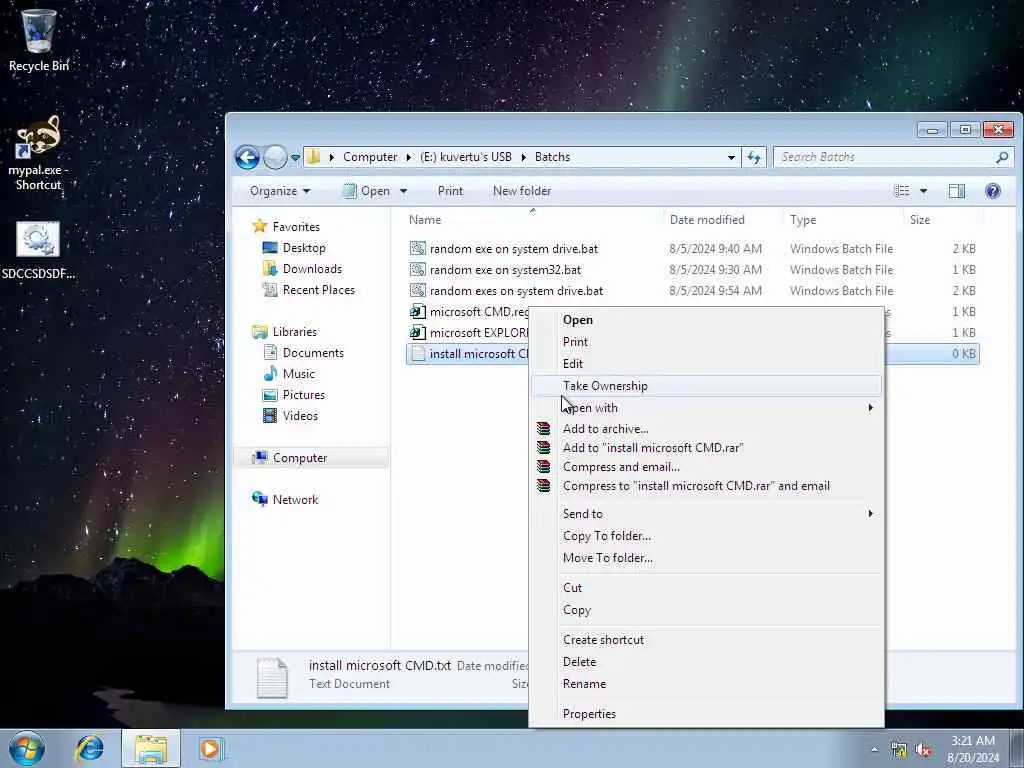Click the Open toolbar button
The image size is (1024, 768).
tap(366, 191)
